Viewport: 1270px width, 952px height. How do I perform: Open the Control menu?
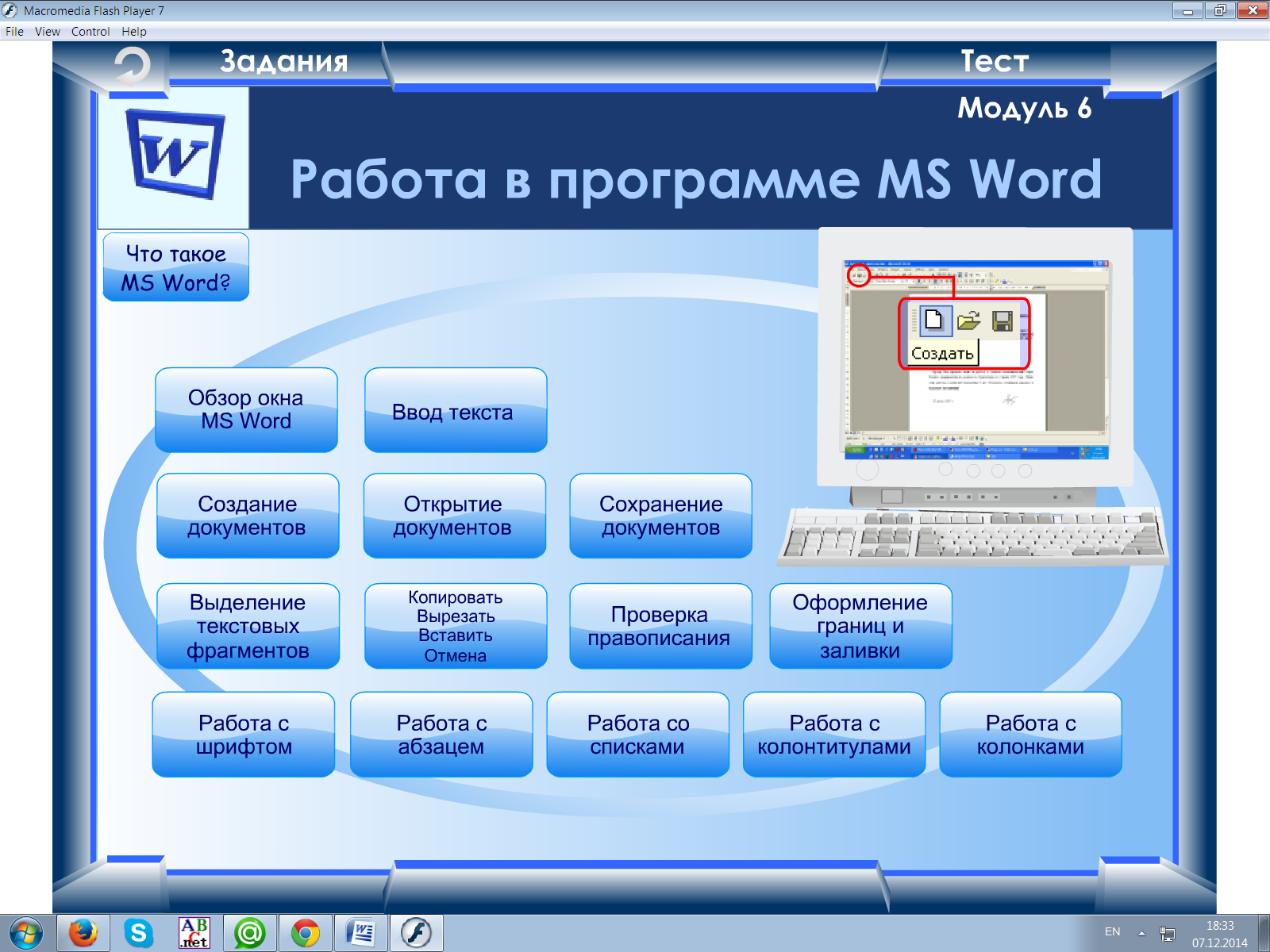90,32
